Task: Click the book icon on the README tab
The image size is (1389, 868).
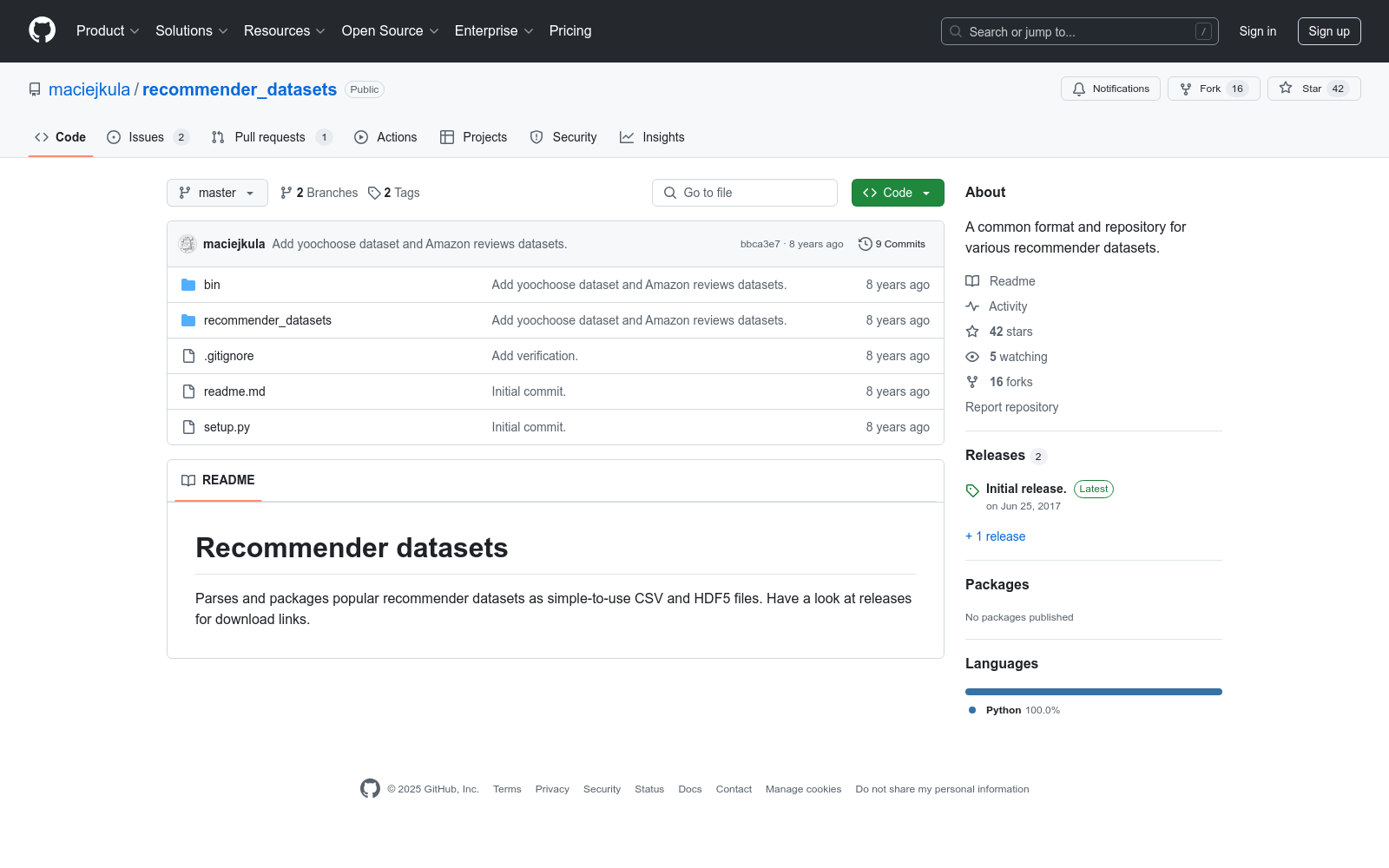Action: click(188, 480)
